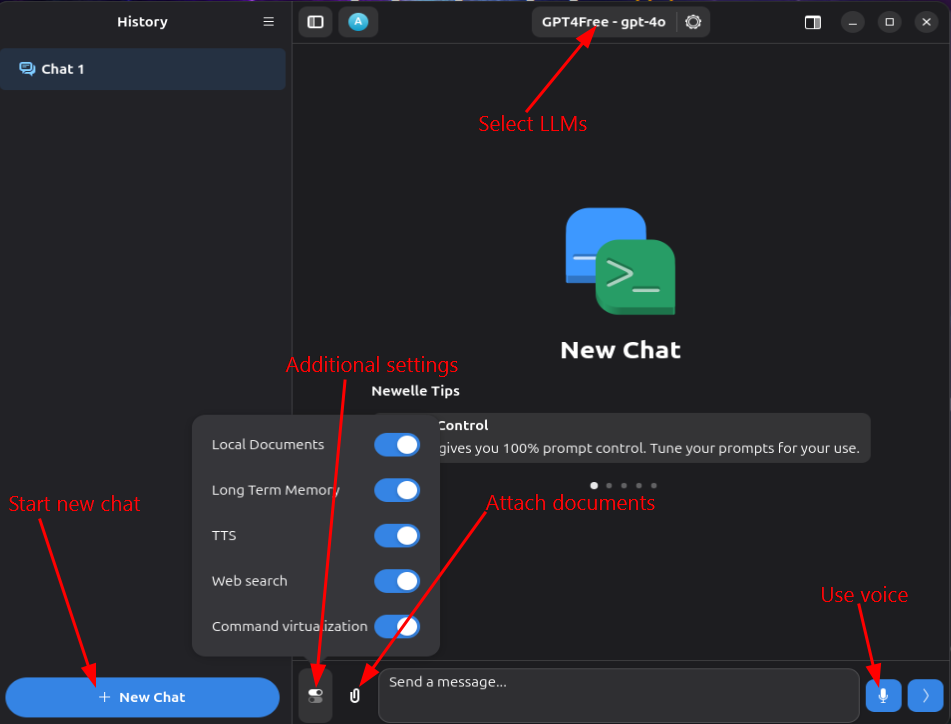
Task: Disable the Local Documents switch
Action: point(397,444)
